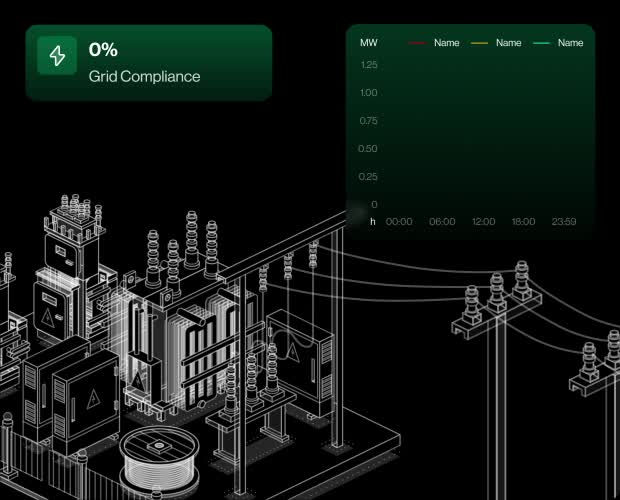Viewport: 620px width, 500px height.
Task: Click the lightning bolt icon
Action: point(57,55)
